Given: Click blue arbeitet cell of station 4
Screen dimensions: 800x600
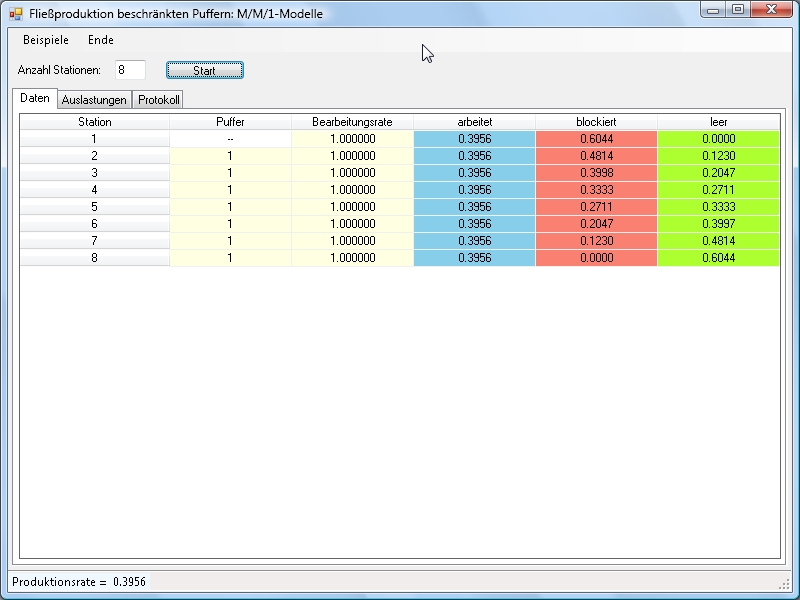Looking at the screenshot, I should 474,190.
